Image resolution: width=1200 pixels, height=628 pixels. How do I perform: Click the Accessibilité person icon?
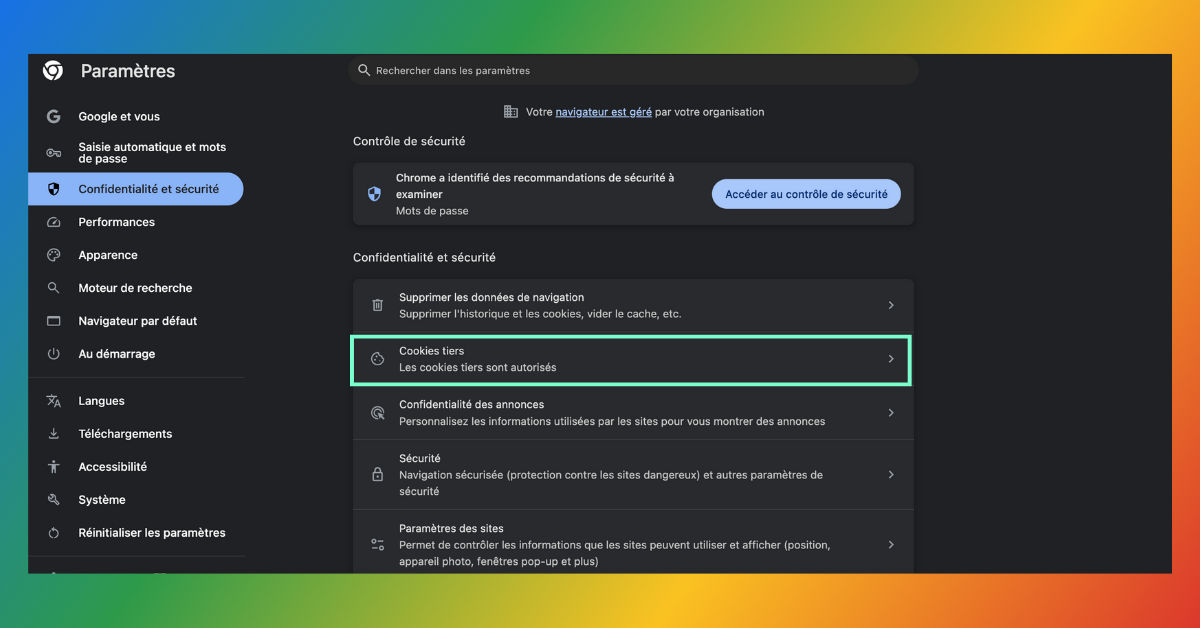coord(54,467)
